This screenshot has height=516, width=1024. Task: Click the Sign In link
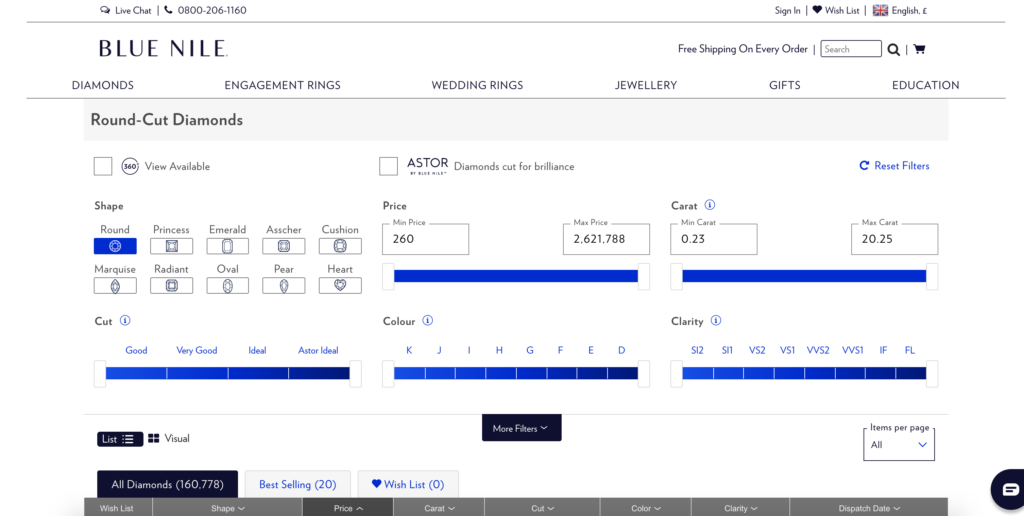coord(788,10)
